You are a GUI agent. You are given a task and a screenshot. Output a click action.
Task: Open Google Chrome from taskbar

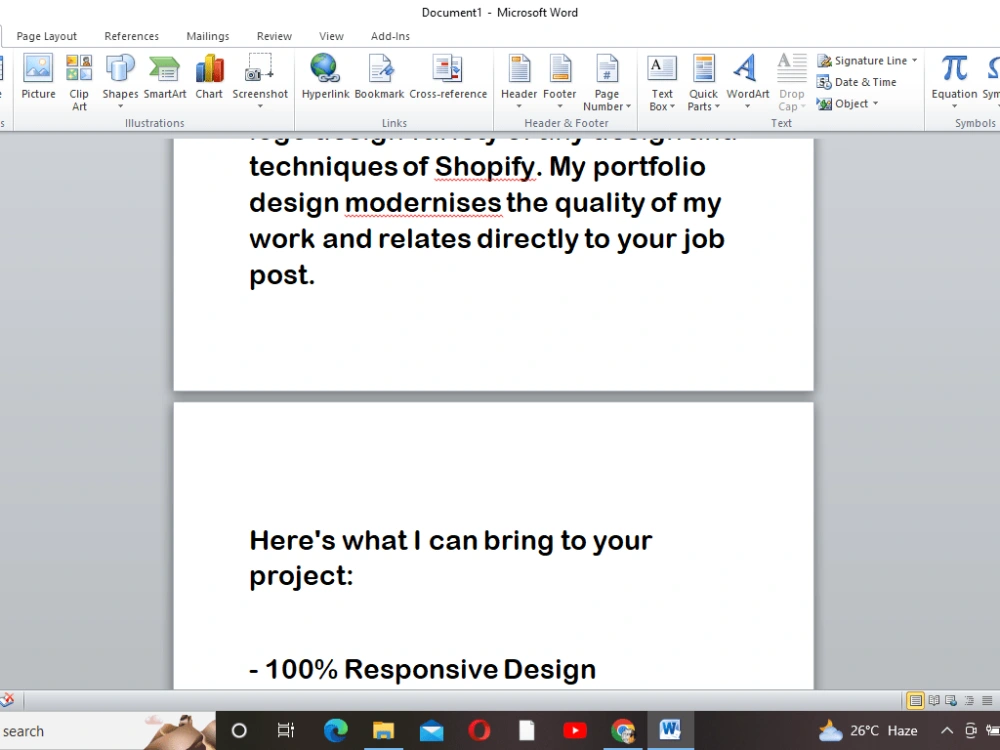[x=622, y=731]
